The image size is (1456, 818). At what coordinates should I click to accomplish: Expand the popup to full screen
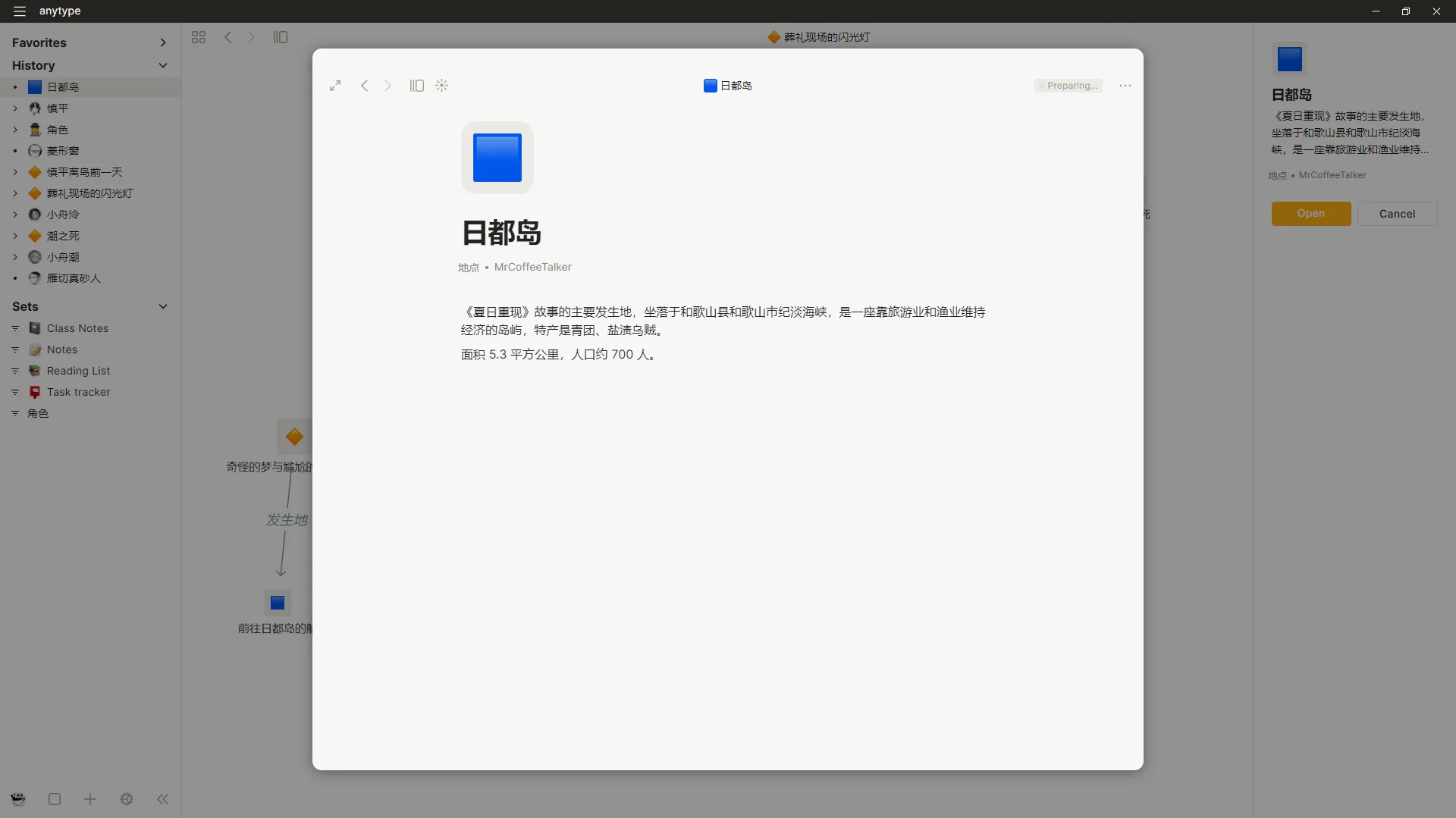point(335,86)
